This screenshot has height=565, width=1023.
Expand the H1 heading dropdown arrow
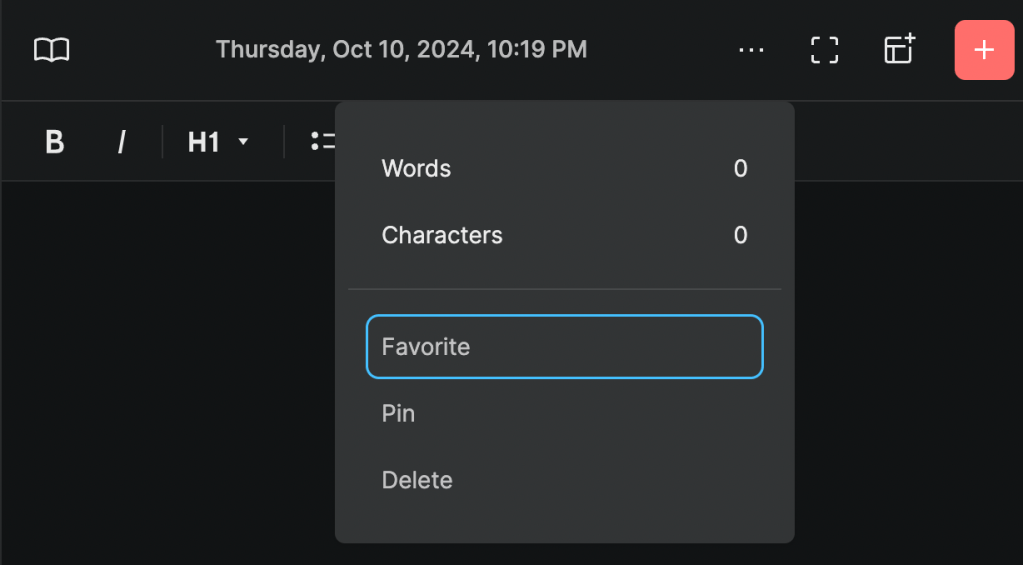coord(243,142)
